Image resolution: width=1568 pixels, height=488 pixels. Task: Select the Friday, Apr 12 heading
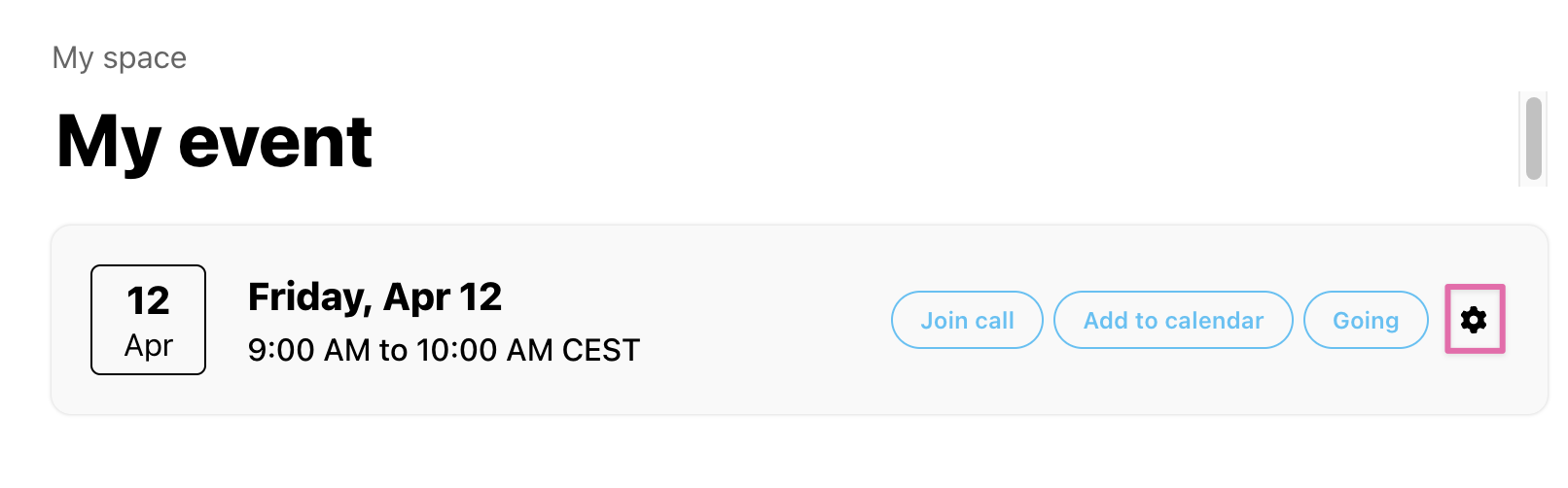pyautogui.click(x=374, y=296)
